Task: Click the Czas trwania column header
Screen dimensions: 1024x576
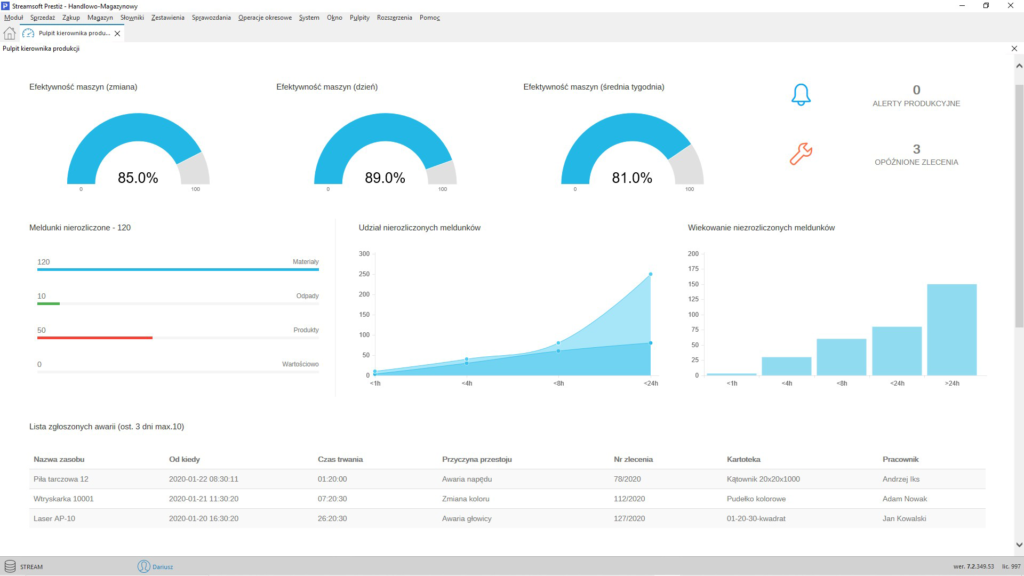Action: 340,459
